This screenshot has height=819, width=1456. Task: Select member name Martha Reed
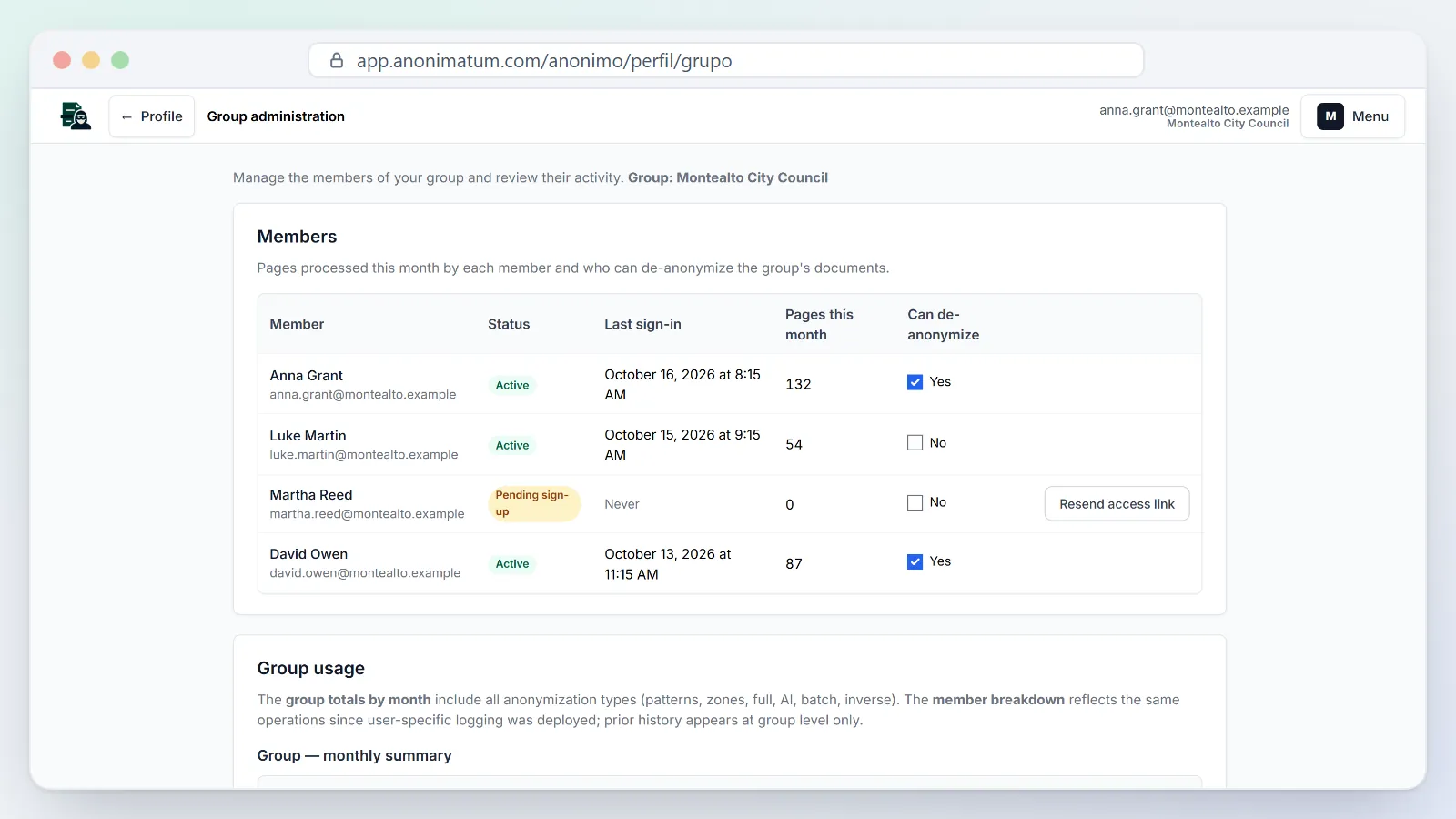310,495
